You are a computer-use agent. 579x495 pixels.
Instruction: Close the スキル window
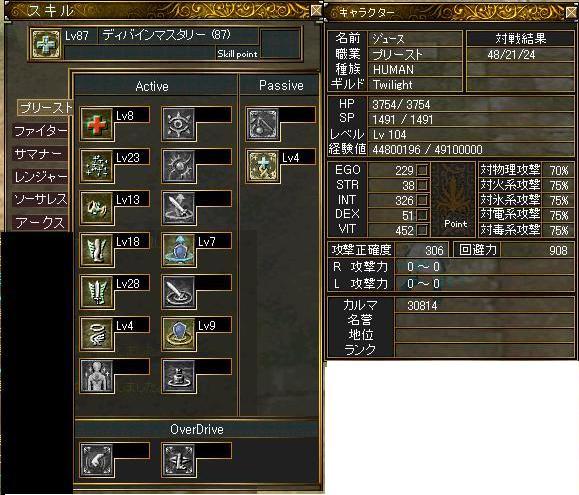coord(316,10)
